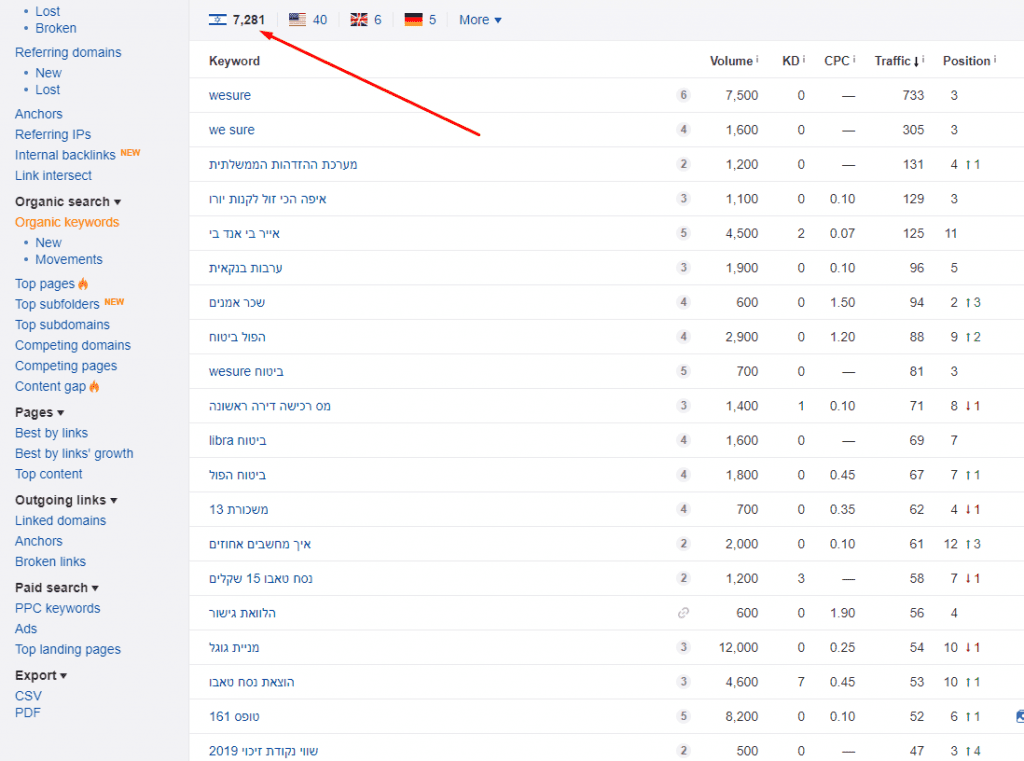Open New under Referring domains
Image resolution: width=1024 pixels, height=761 pixels.
(48, 73)
